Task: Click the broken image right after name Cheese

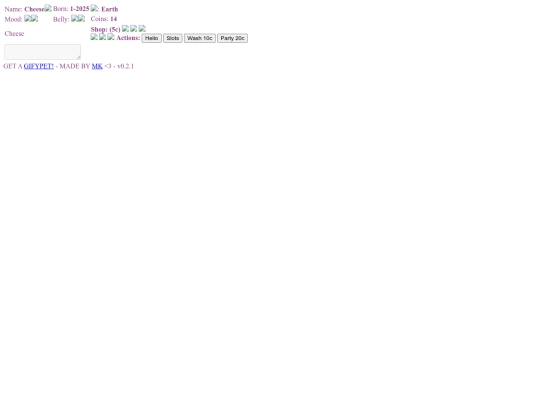Action: (48, 8)
